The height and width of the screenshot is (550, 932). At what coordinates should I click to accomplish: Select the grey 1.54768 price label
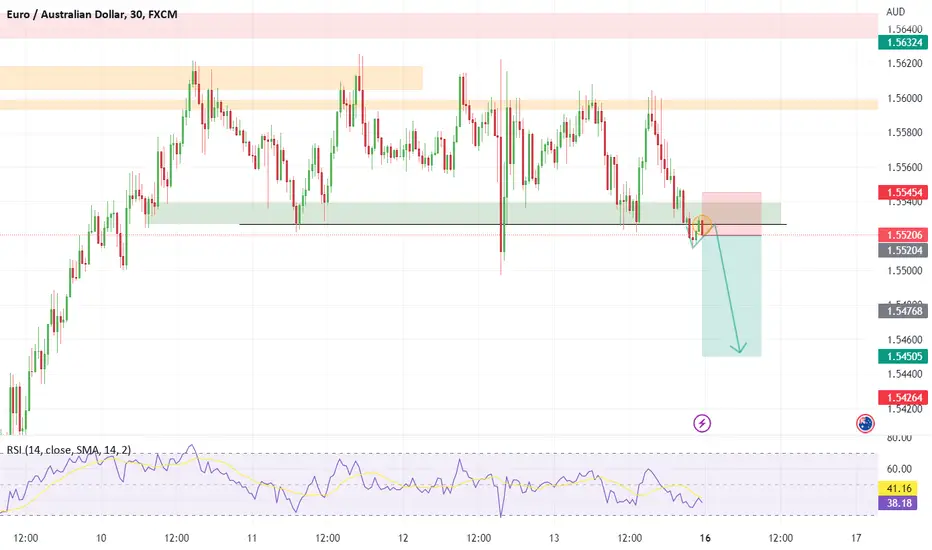[x=903, y=311]
